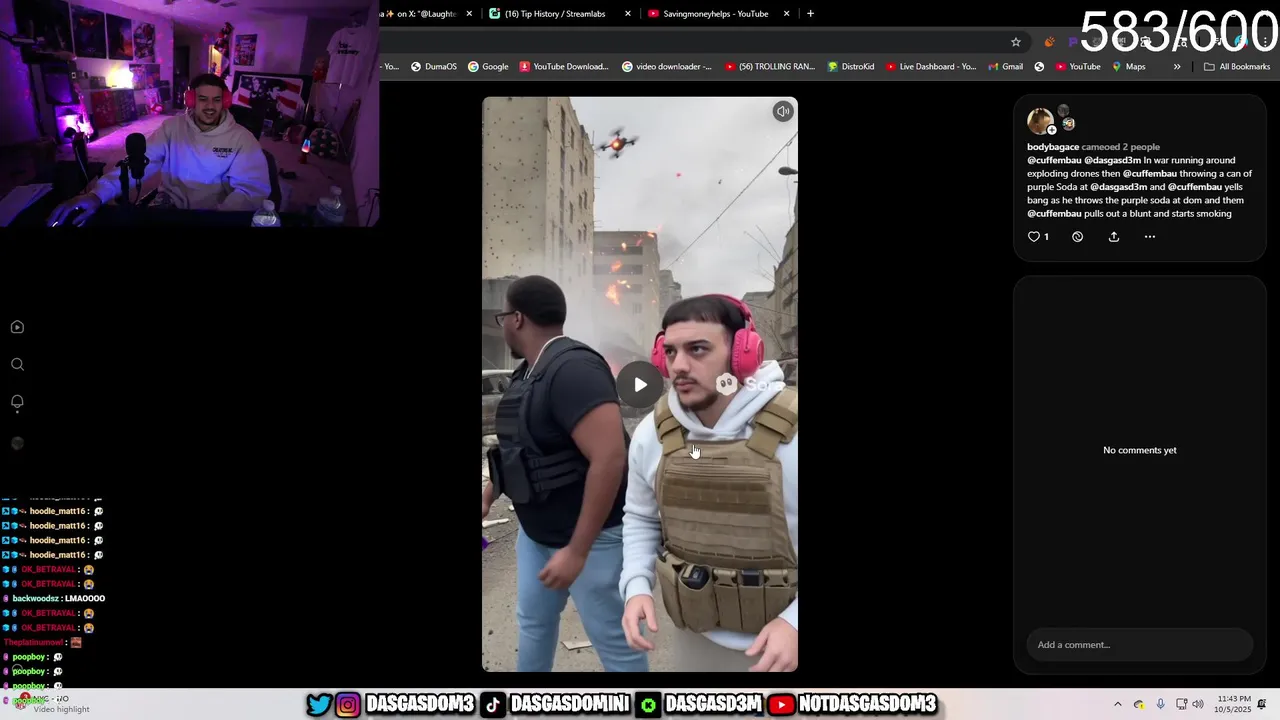
Task: Share the post using upload arrow icon
Action: coord(1114,237)
